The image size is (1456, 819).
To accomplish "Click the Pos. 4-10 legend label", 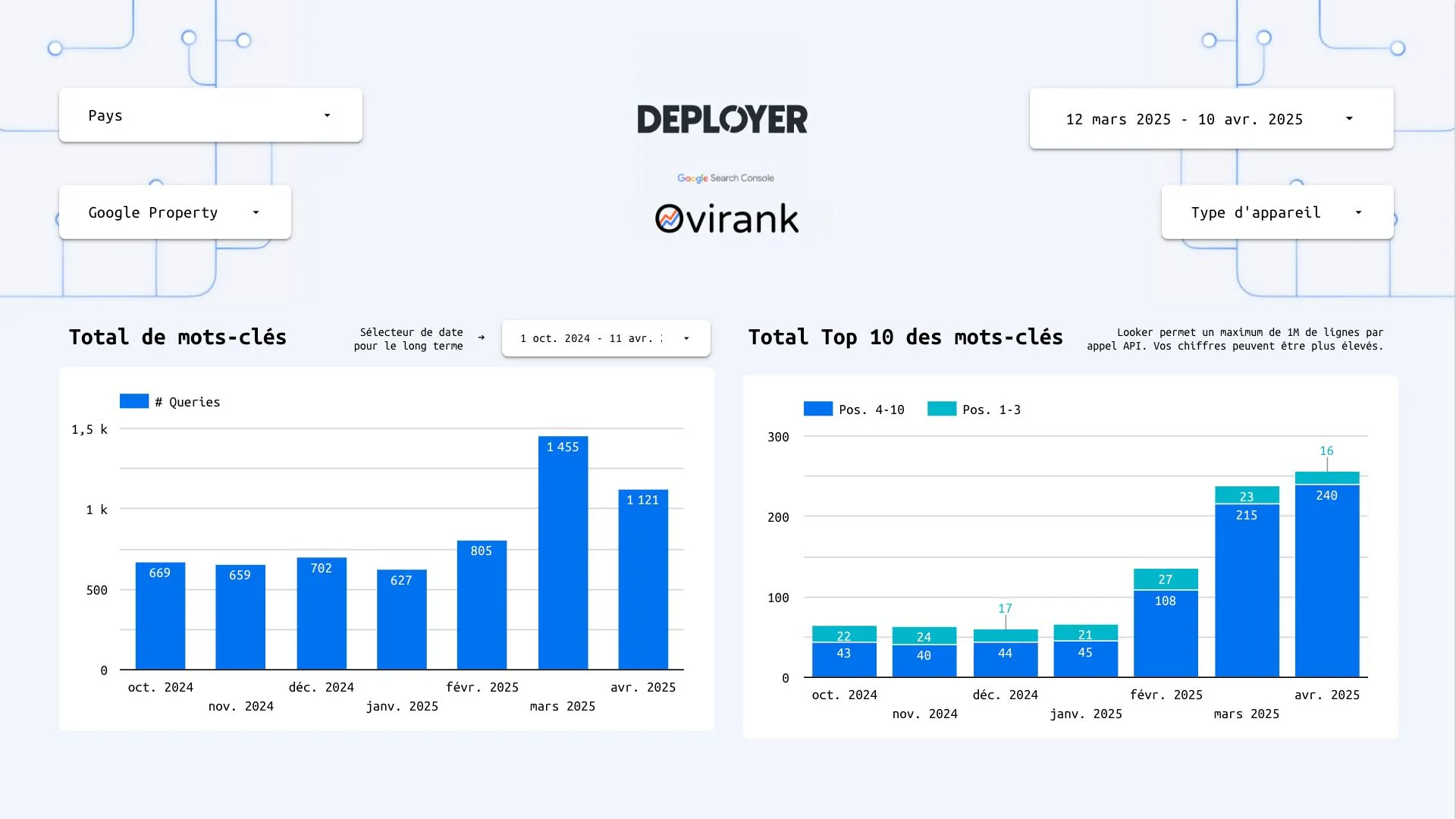I will click(871, 409).
